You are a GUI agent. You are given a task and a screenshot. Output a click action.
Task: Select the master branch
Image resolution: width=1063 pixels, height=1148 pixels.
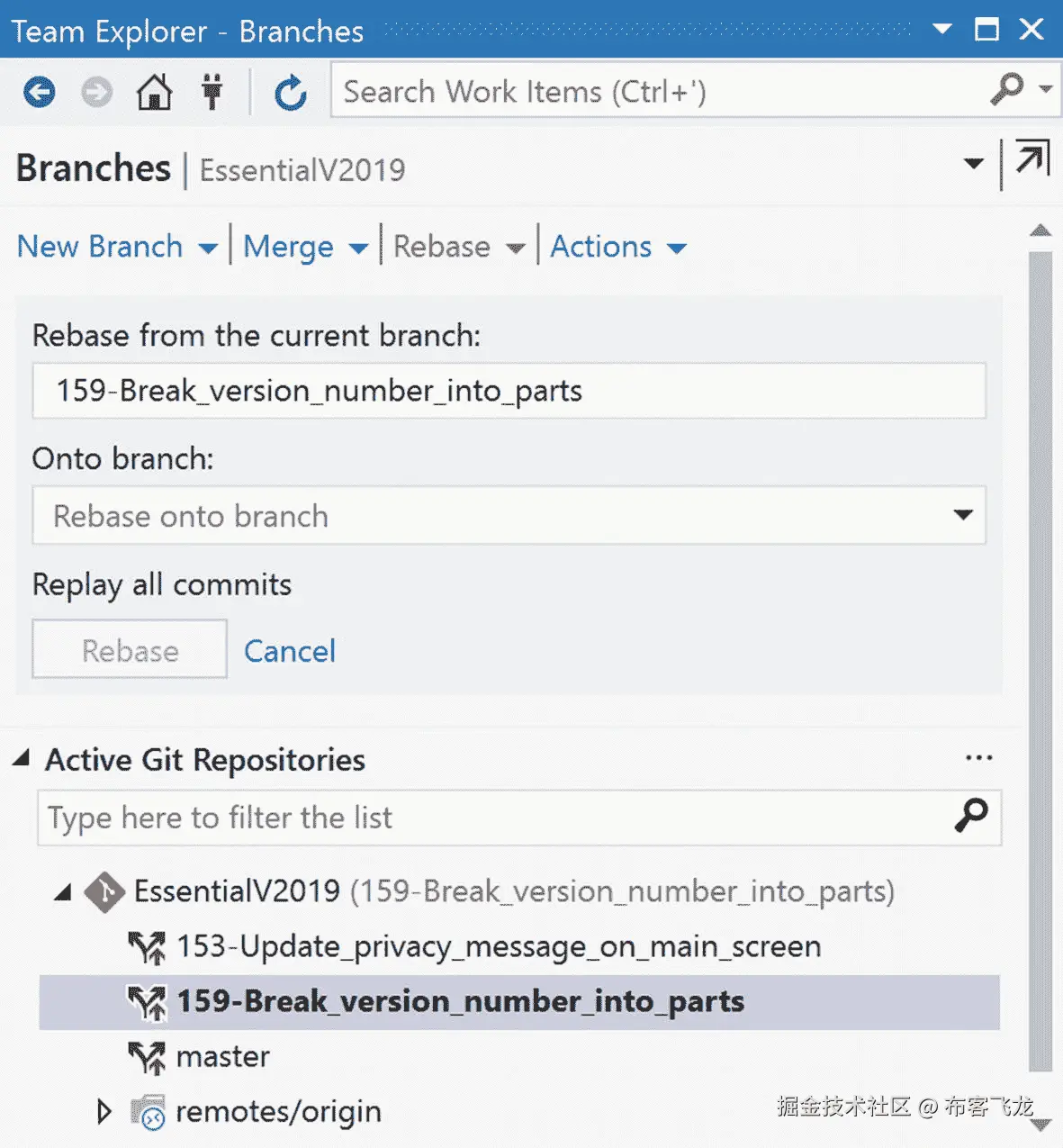[x=223, y=1056]
